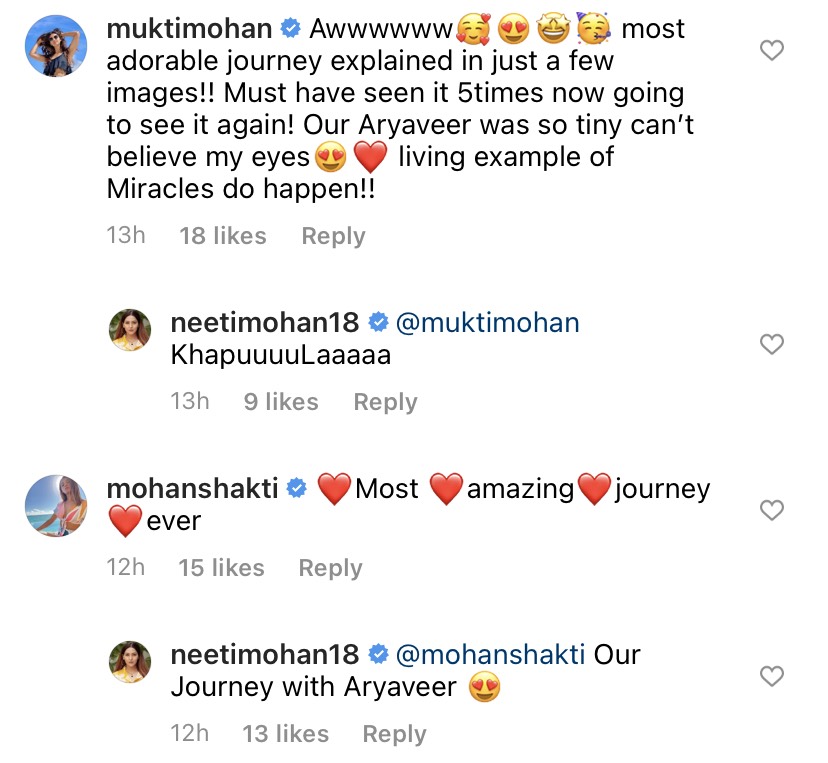The image size is (828, 763).
Task: View the 18 likes on muktimohan's comment
Action: pyautogui.click(x=223, y=236)
